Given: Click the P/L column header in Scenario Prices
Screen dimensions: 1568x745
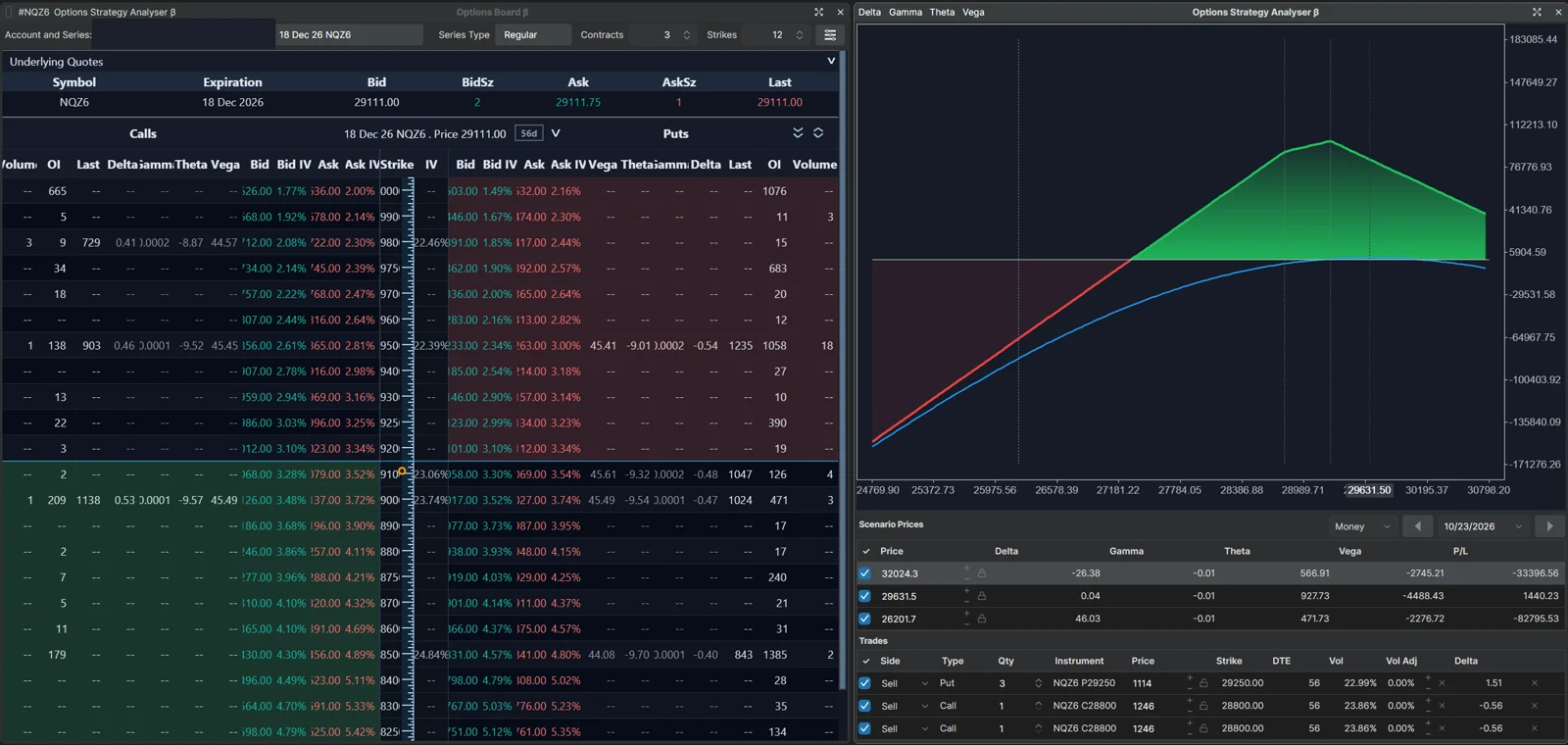Looking at the screenshot, I should pos(1460,551).
